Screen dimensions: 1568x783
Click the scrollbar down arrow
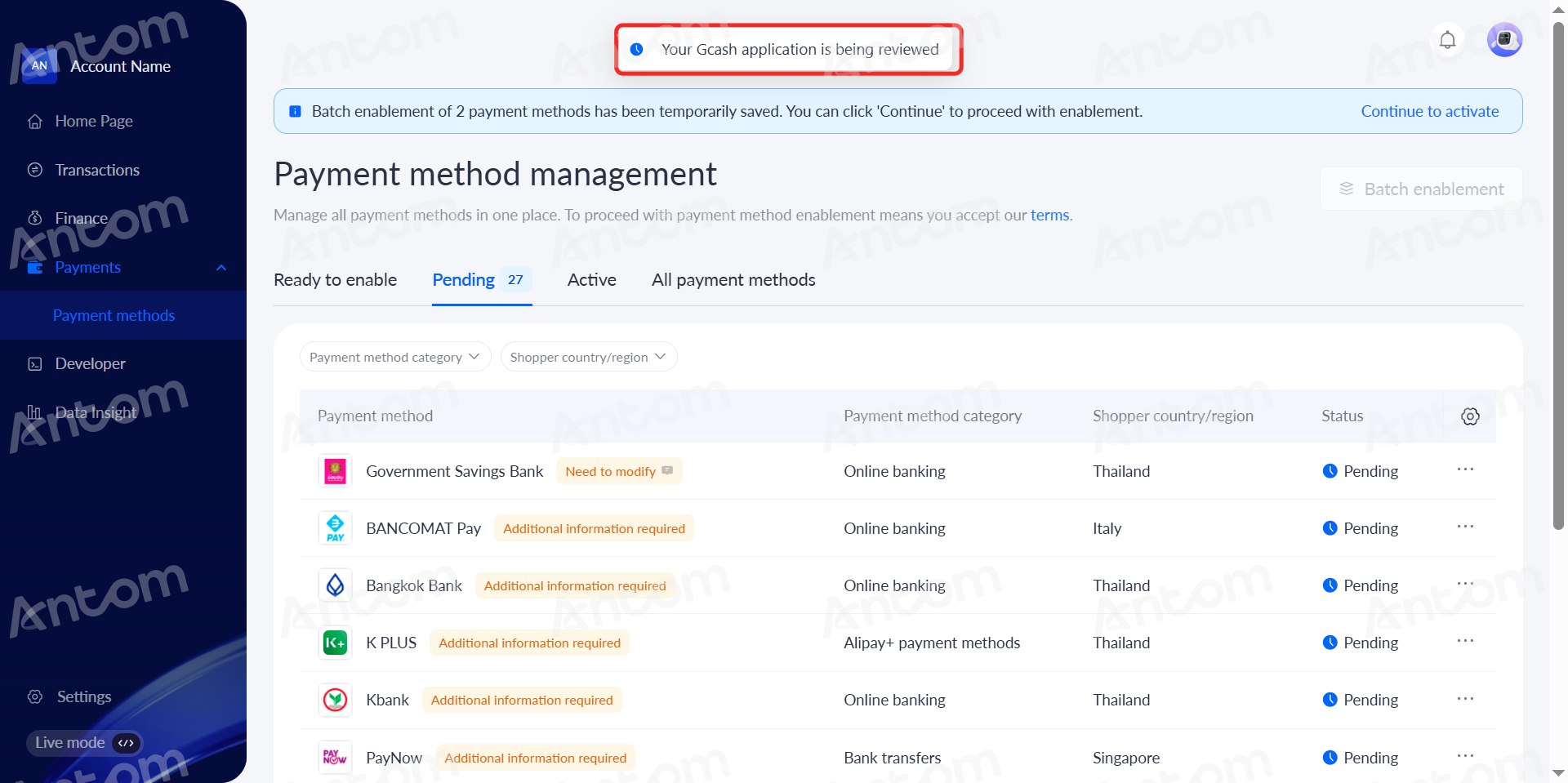[1558, 772]
